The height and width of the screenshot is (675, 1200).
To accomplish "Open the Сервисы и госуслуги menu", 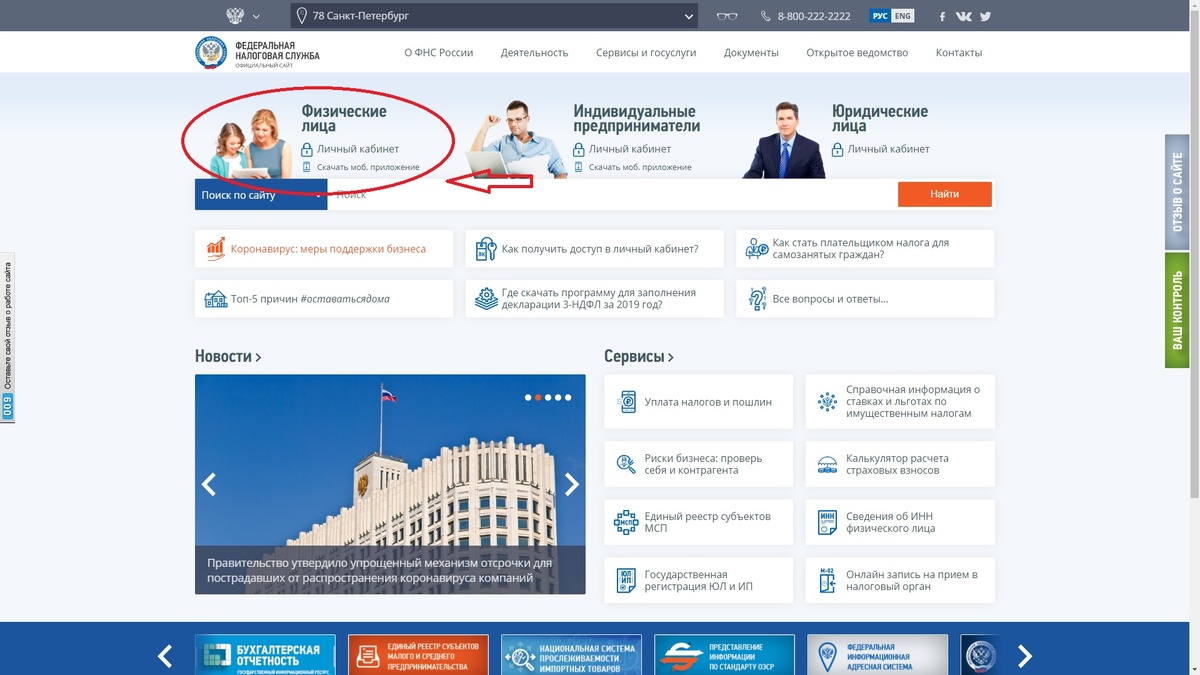I will (x=646, y=53).
